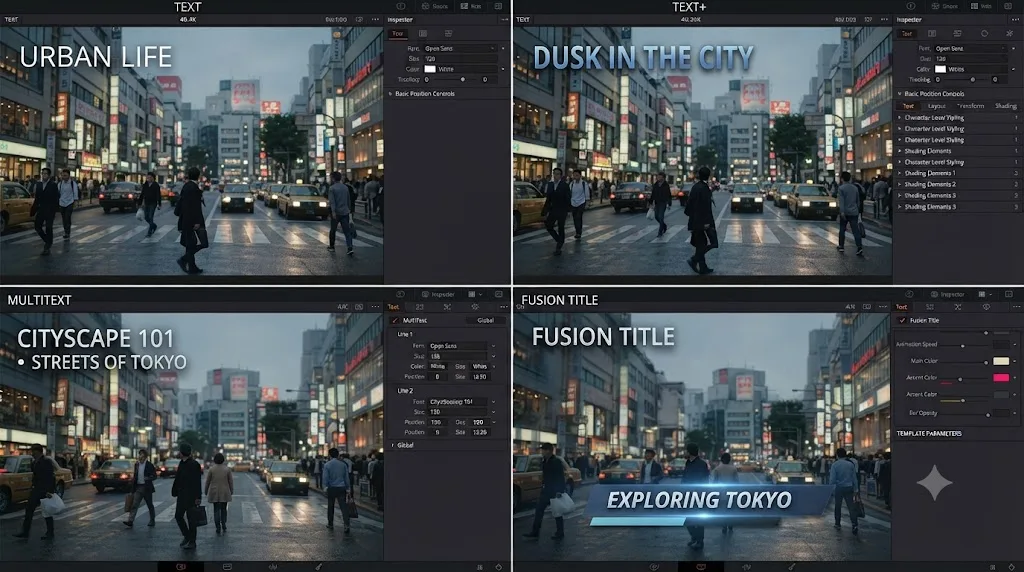Image resolution: width=1024 pixels, height=572 pixels.
Task: Click the Size field in TEXT inspector
Action: [x=460, y=59]
